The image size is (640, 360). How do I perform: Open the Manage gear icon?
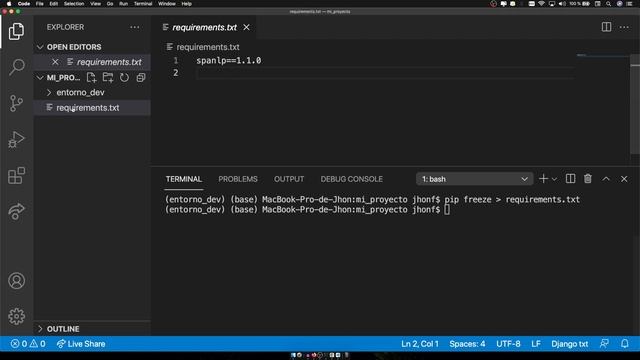click(16, 316)
